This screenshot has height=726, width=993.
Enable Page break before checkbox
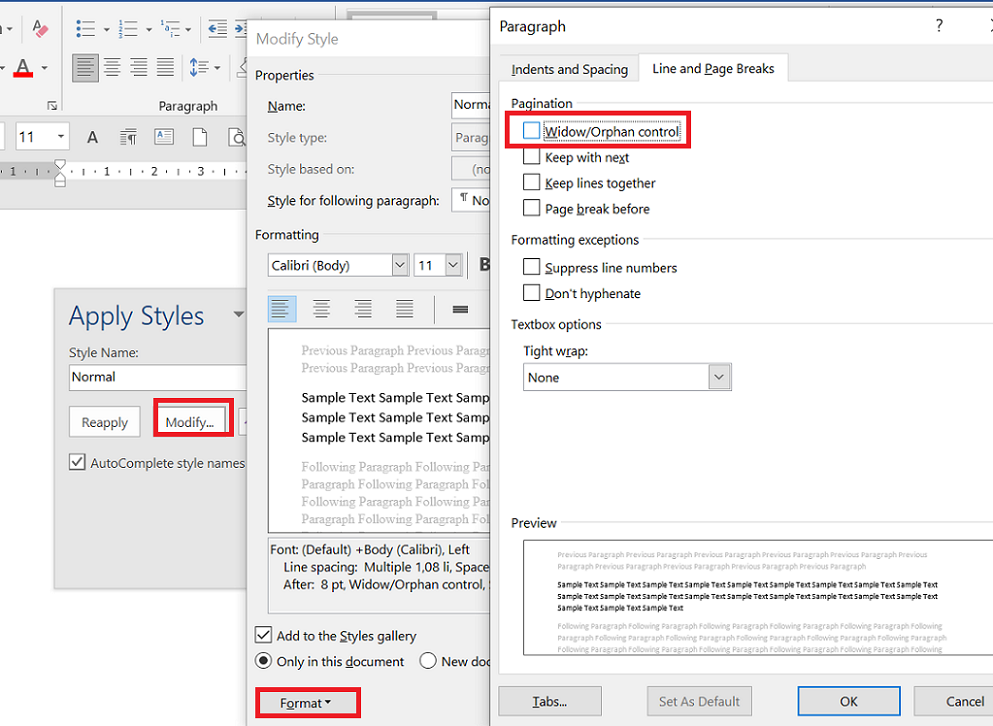531,208
